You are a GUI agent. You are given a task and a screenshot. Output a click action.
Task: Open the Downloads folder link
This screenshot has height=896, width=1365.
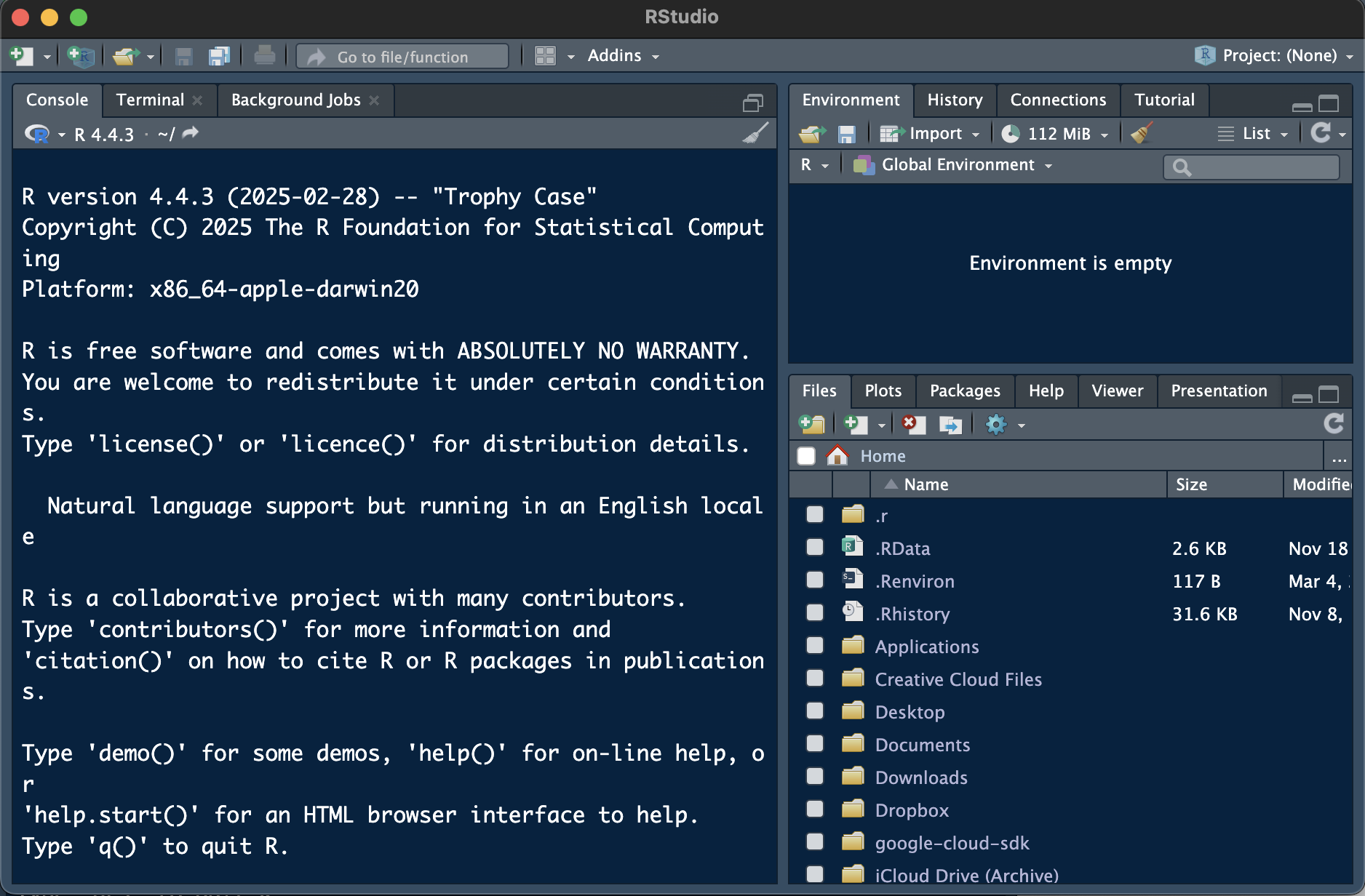coord(921,777)
